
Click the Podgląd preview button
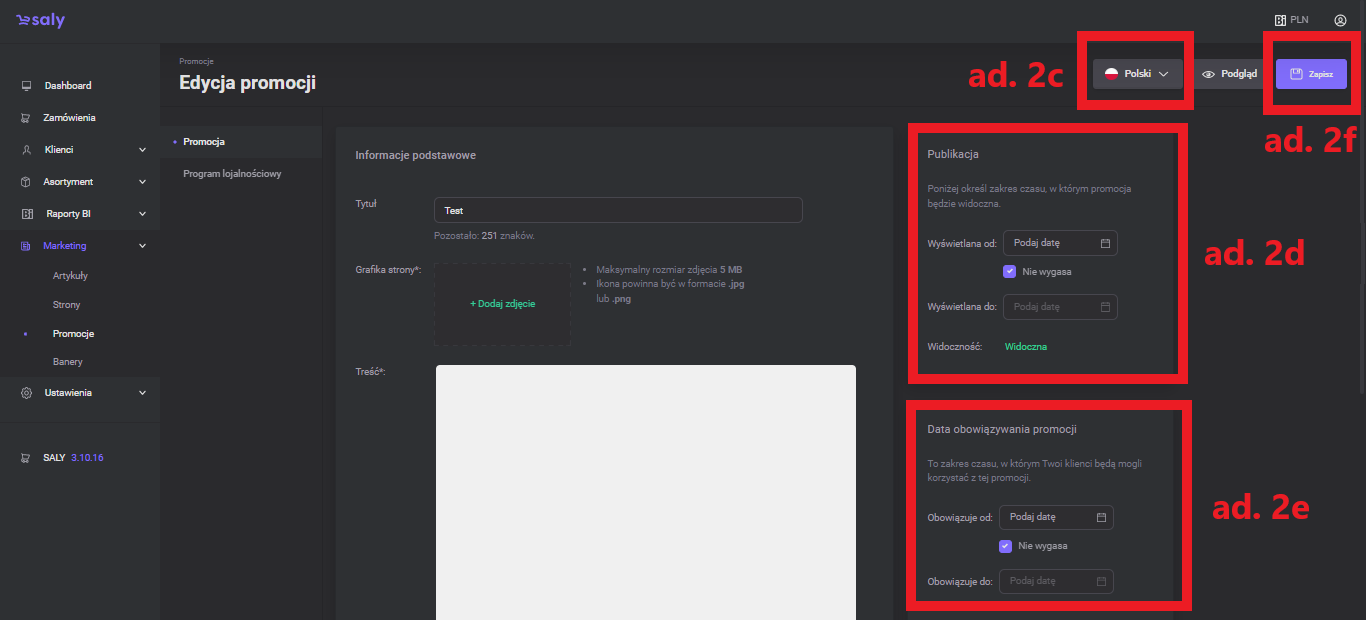1229,74
